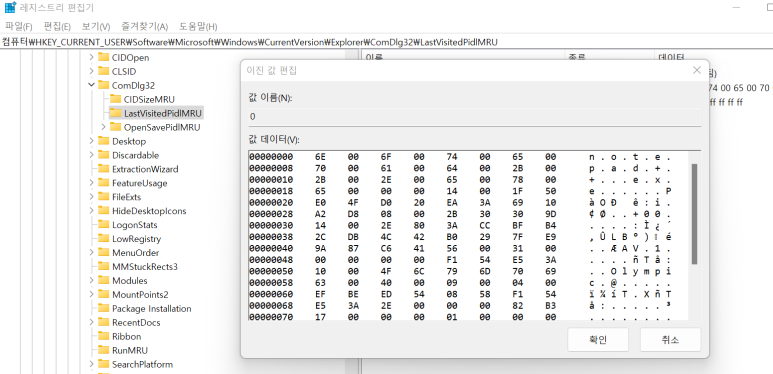This screenshot has width=773, height=374.
Task: Expand the Desktop key
Action: coord(91,141)
